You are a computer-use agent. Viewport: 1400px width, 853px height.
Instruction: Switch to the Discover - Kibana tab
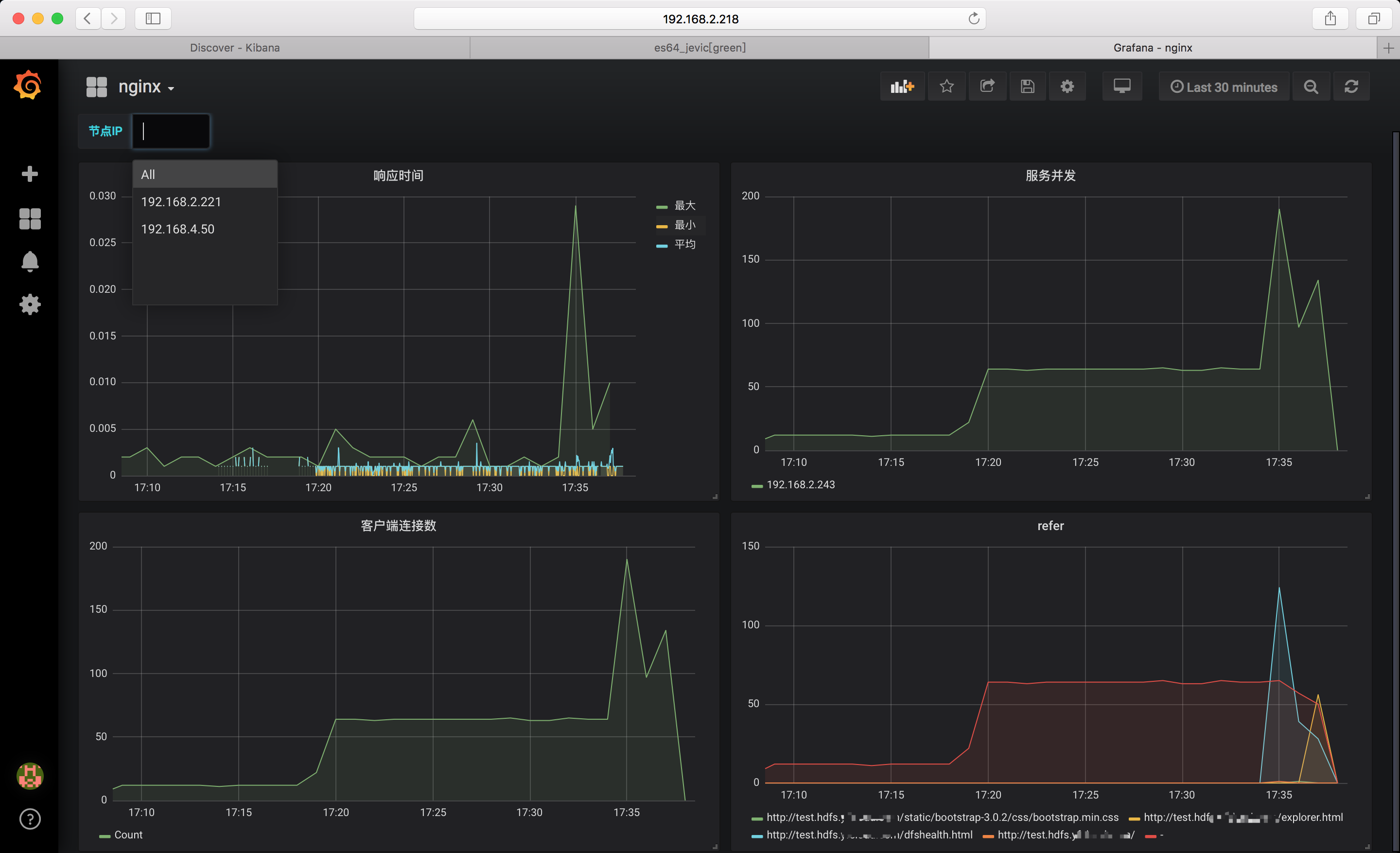(x=235, y=48)
